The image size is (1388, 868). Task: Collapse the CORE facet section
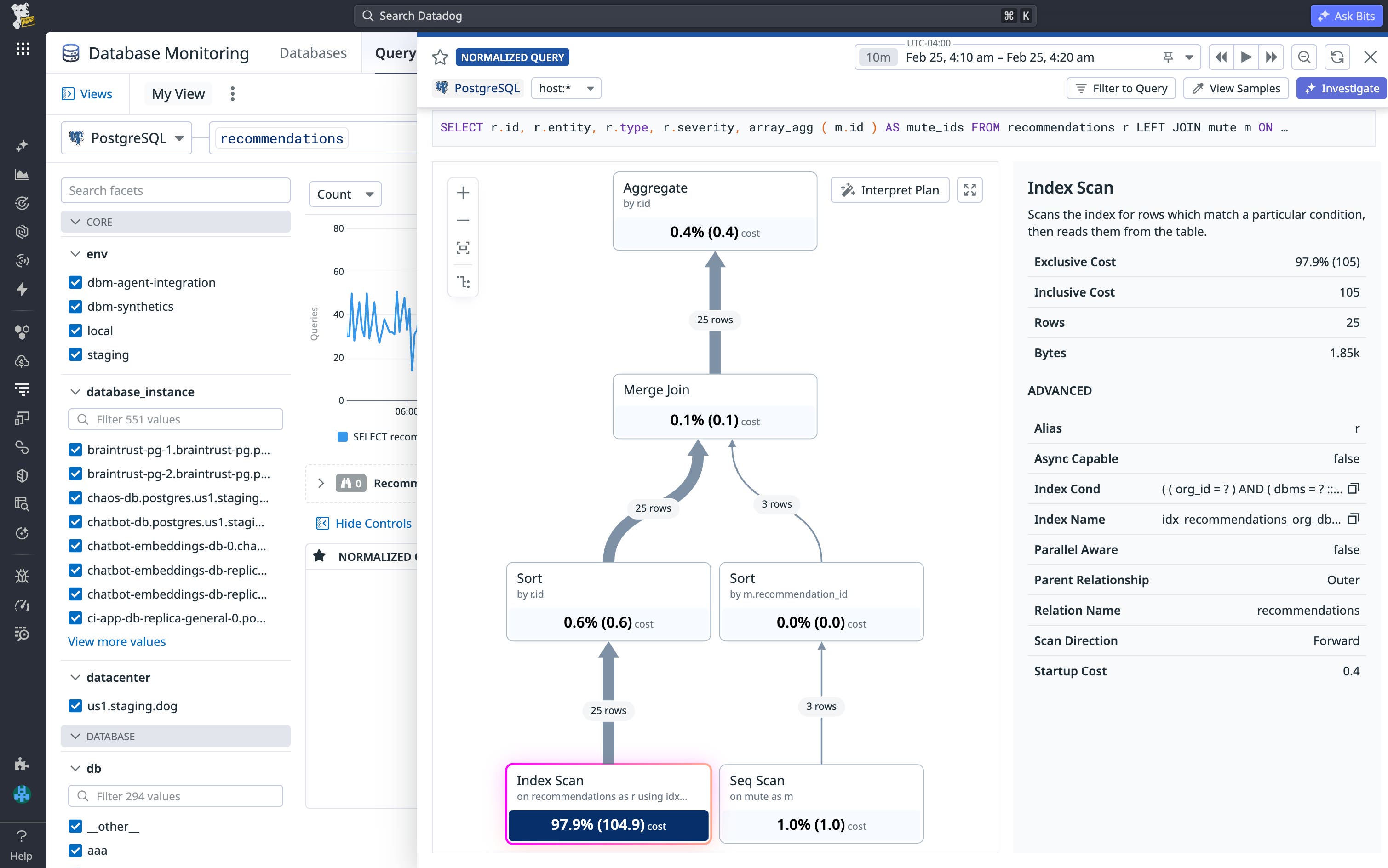[75, 222]
